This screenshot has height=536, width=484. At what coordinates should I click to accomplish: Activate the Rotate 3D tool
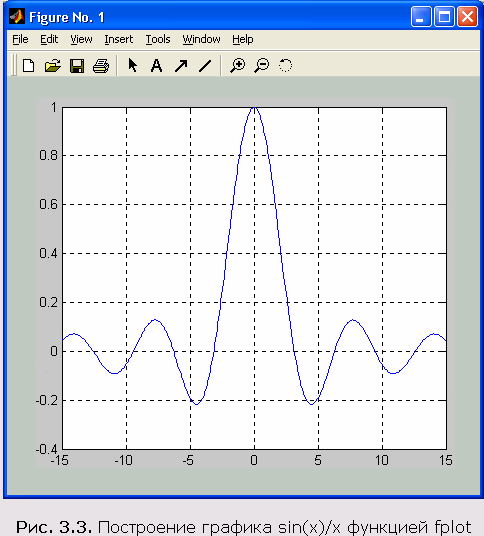[x=285, y=65]
